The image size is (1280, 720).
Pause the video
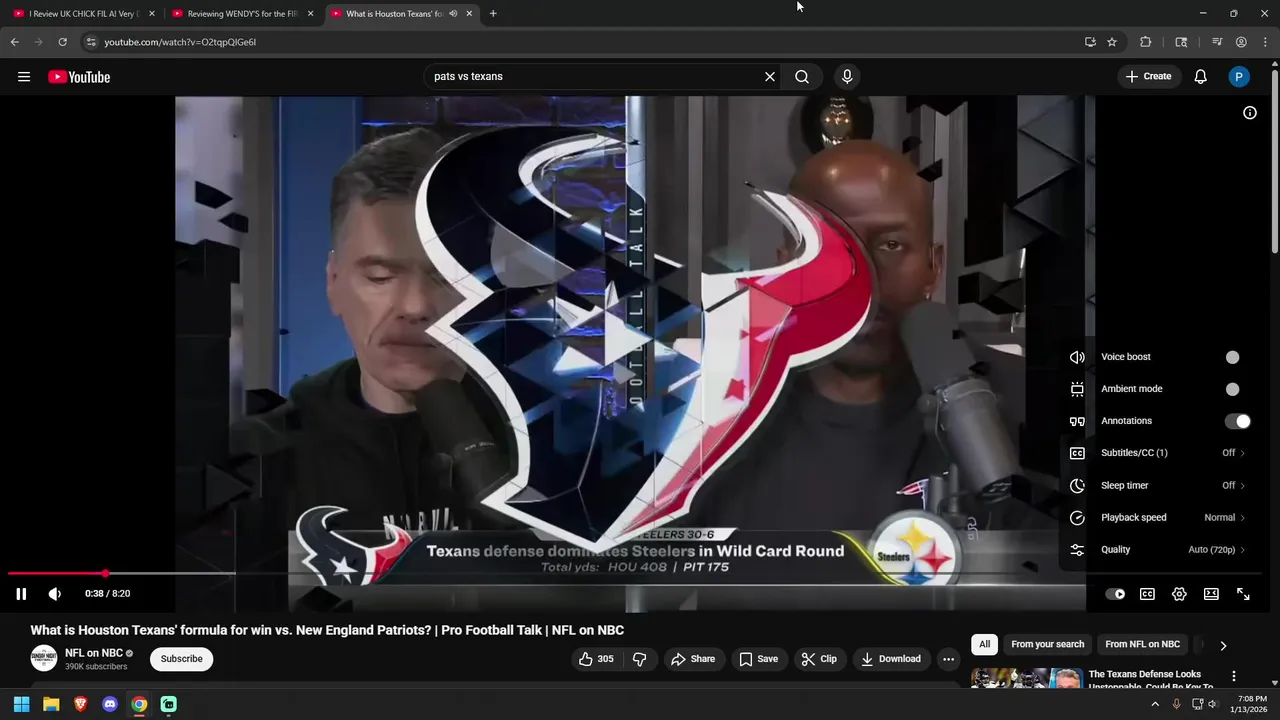[21, 594]
